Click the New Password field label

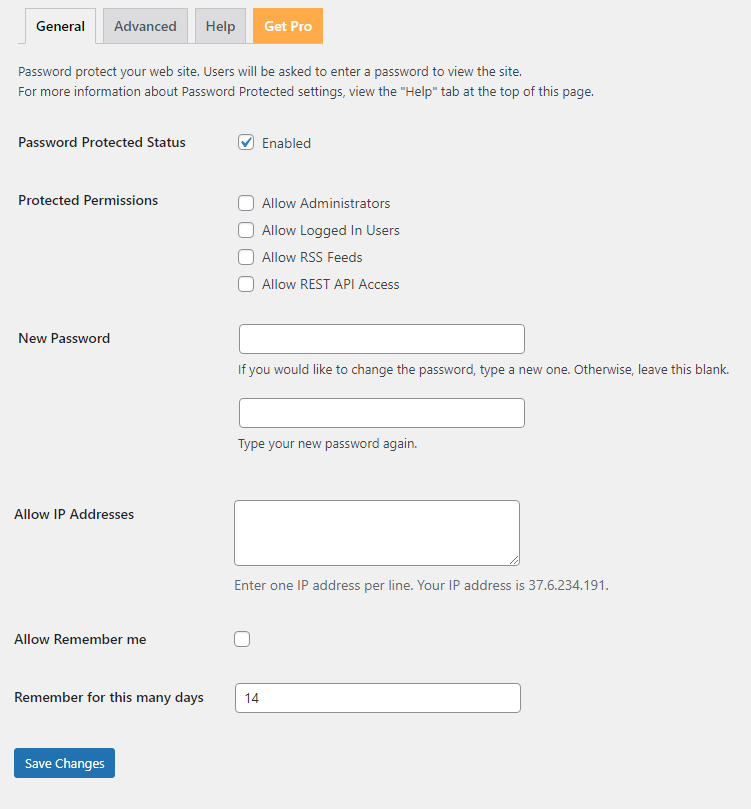(64, 338)
